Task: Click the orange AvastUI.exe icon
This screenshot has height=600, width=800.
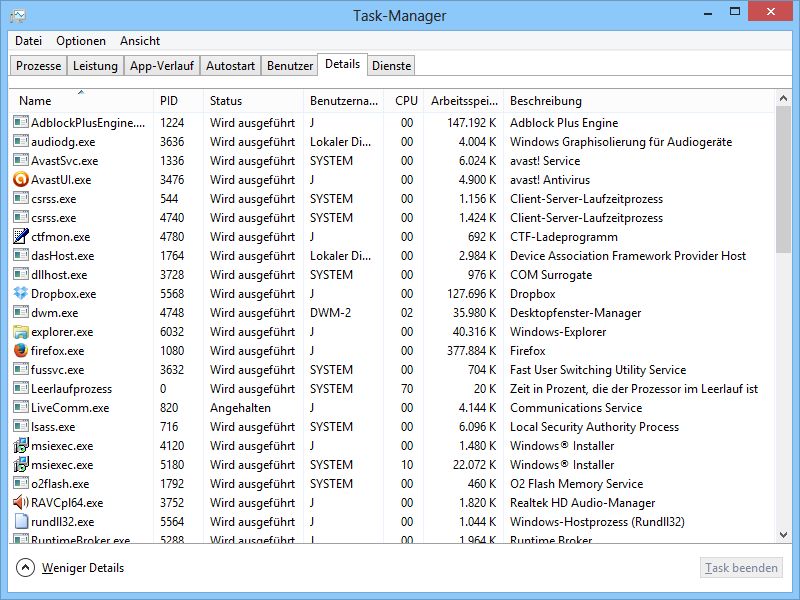Action: tap(20, 180)
